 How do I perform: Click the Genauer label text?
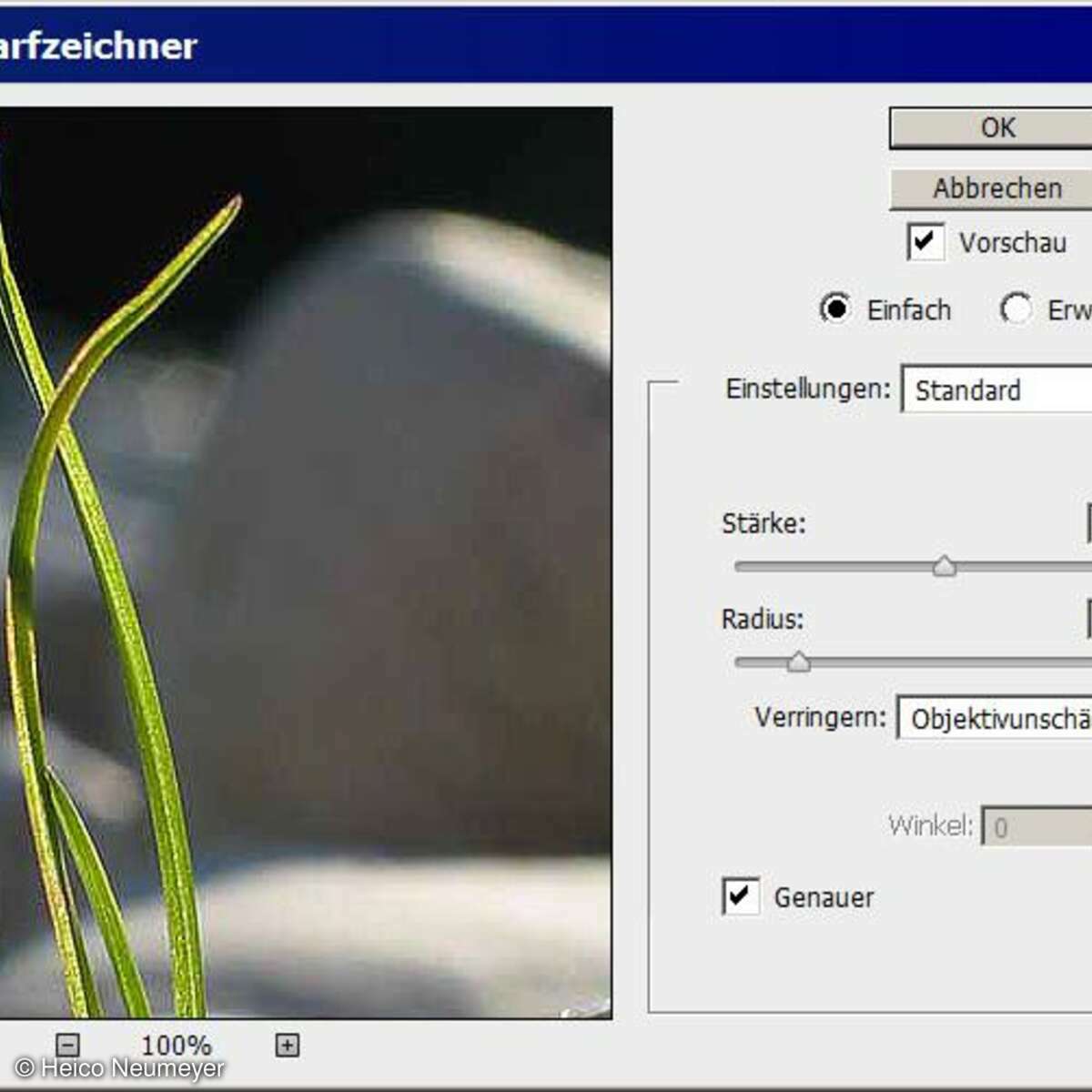tap(824, 897)
